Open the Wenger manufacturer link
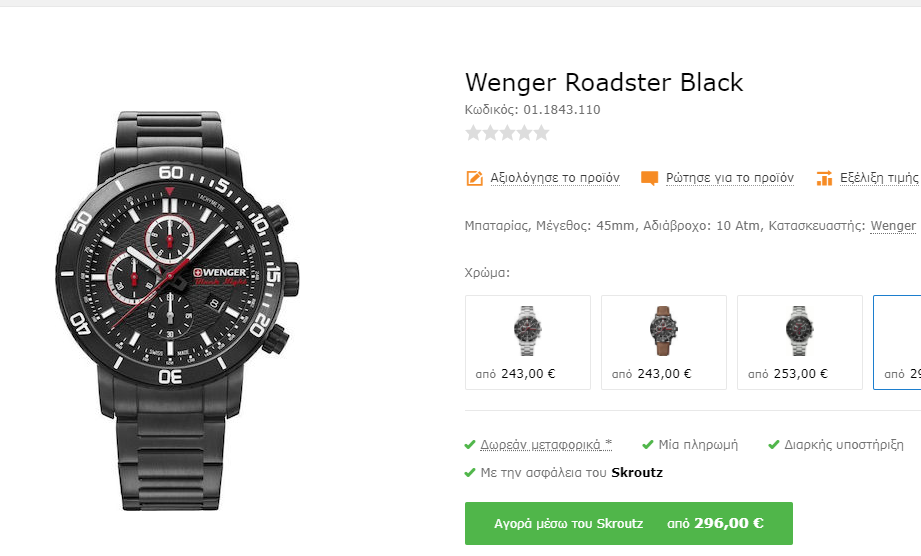This screenshot has height=556, width=921. (x=893, y=226)
